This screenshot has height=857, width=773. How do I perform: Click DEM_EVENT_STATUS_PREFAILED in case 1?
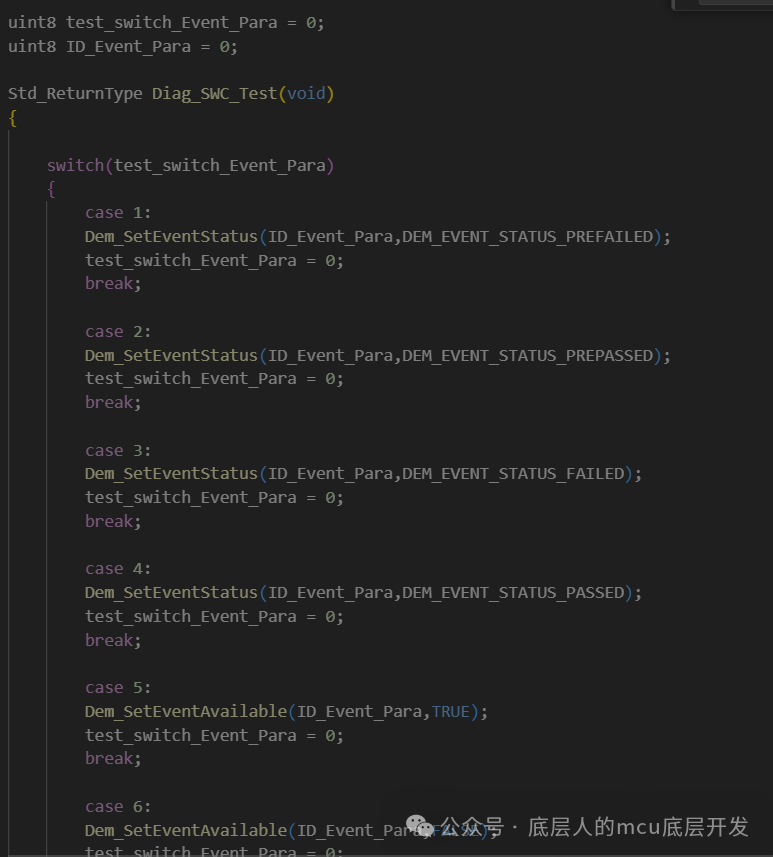pyautogui.click(x=527, y=237)
